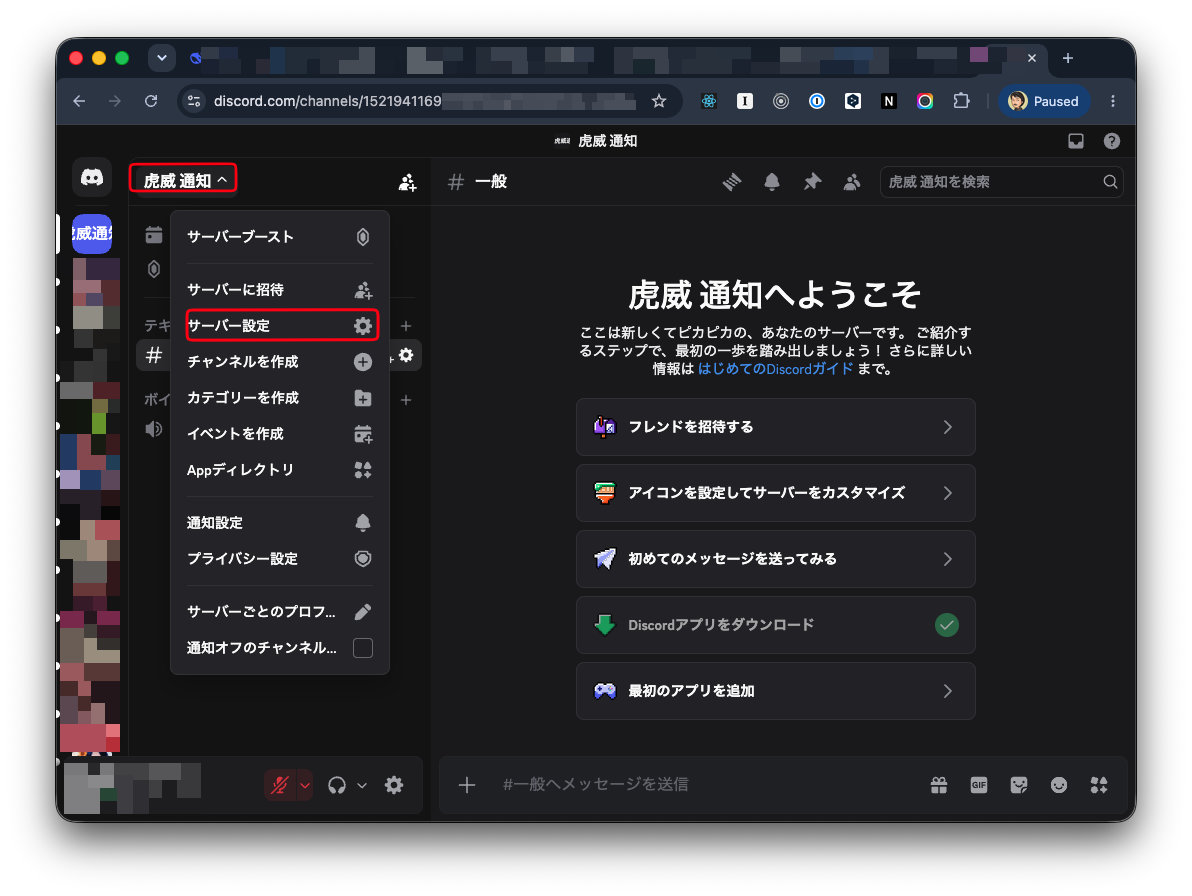The width and height of the screenshot is (1192, 896).
Task: Open help question mark icon
Action: (1111, 141)
